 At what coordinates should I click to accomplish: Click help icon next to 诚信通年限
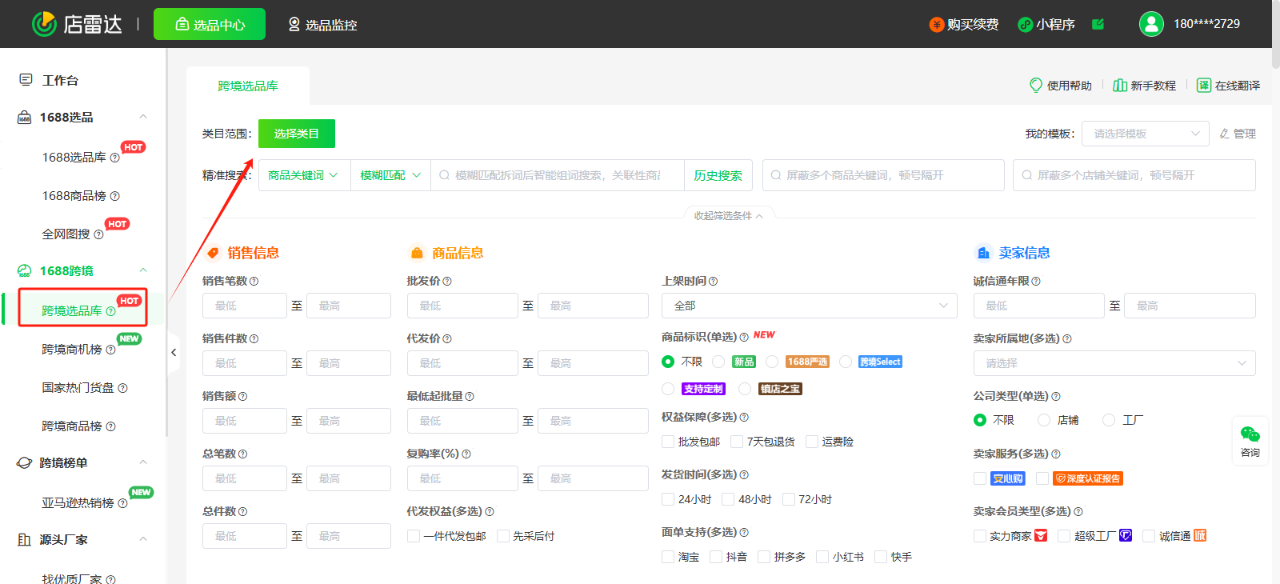pos(1037,282)
